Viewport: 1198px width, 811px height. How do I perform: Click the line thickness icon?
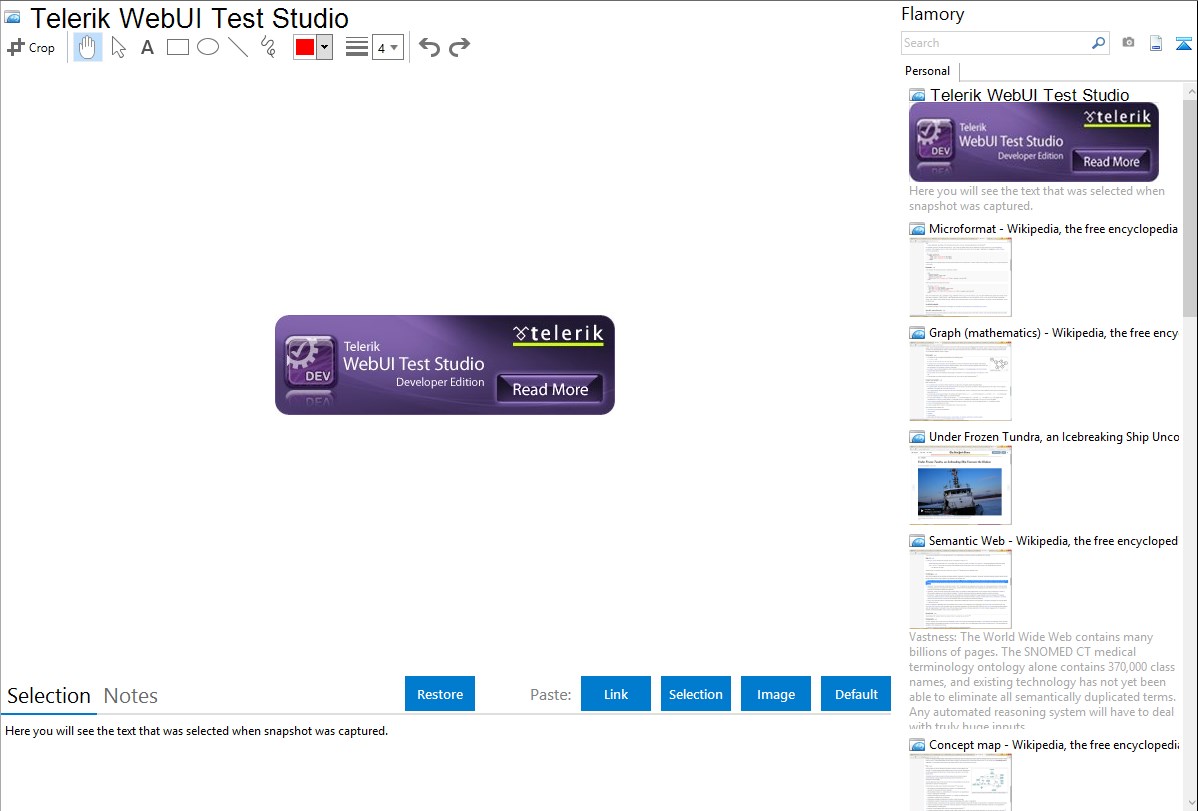point(357,47)
